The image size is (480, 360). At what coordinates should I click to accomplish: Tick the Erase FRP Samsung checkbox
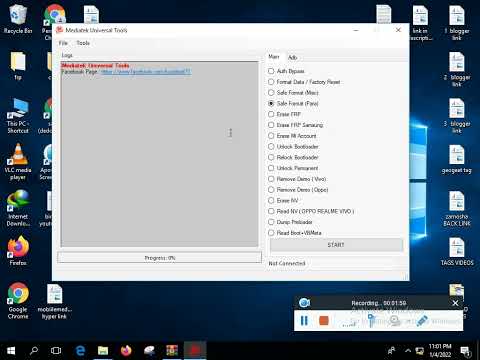point(271,125)
